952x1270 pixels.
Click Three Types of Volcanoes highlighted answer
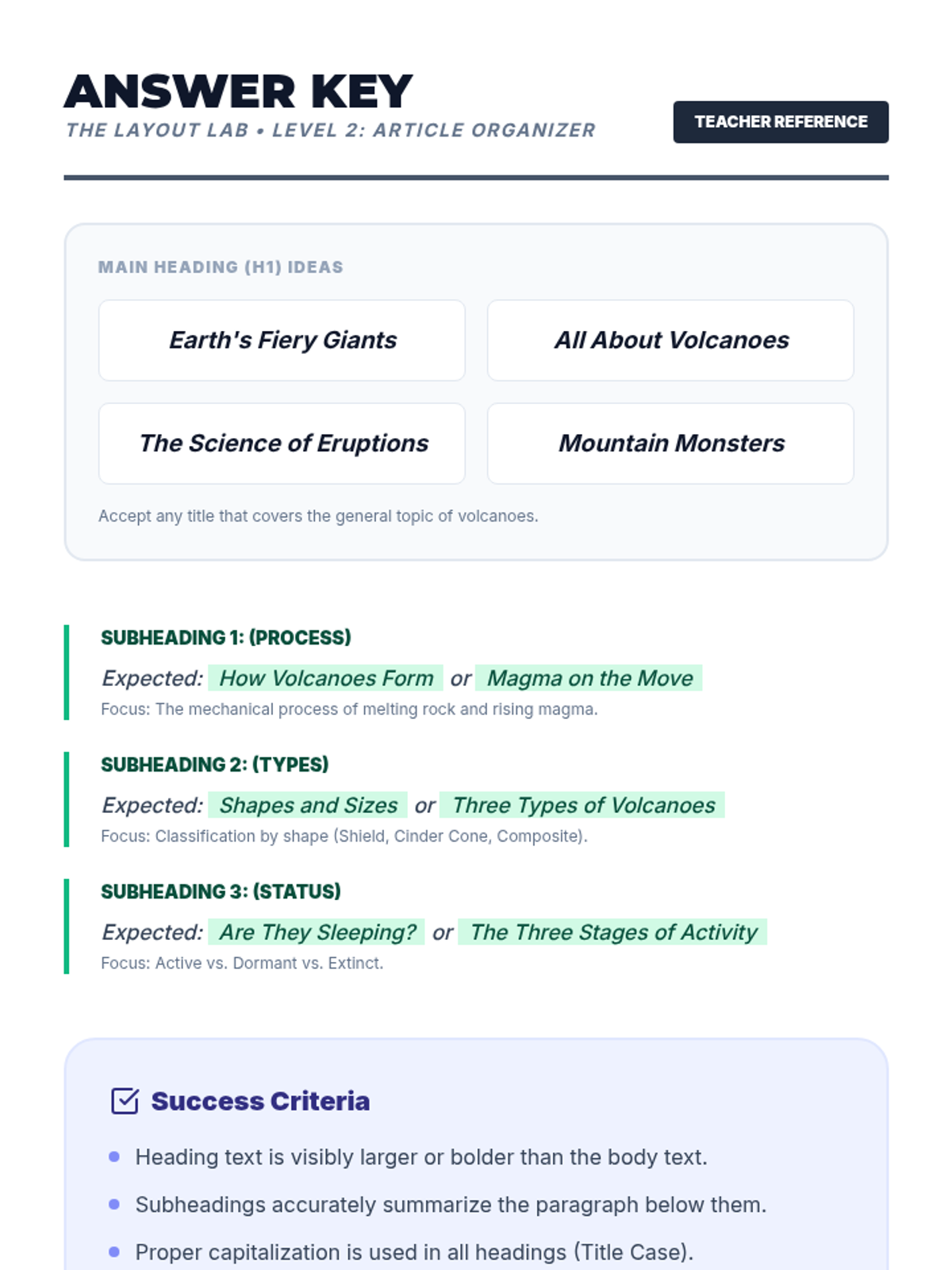pos(583,805)
